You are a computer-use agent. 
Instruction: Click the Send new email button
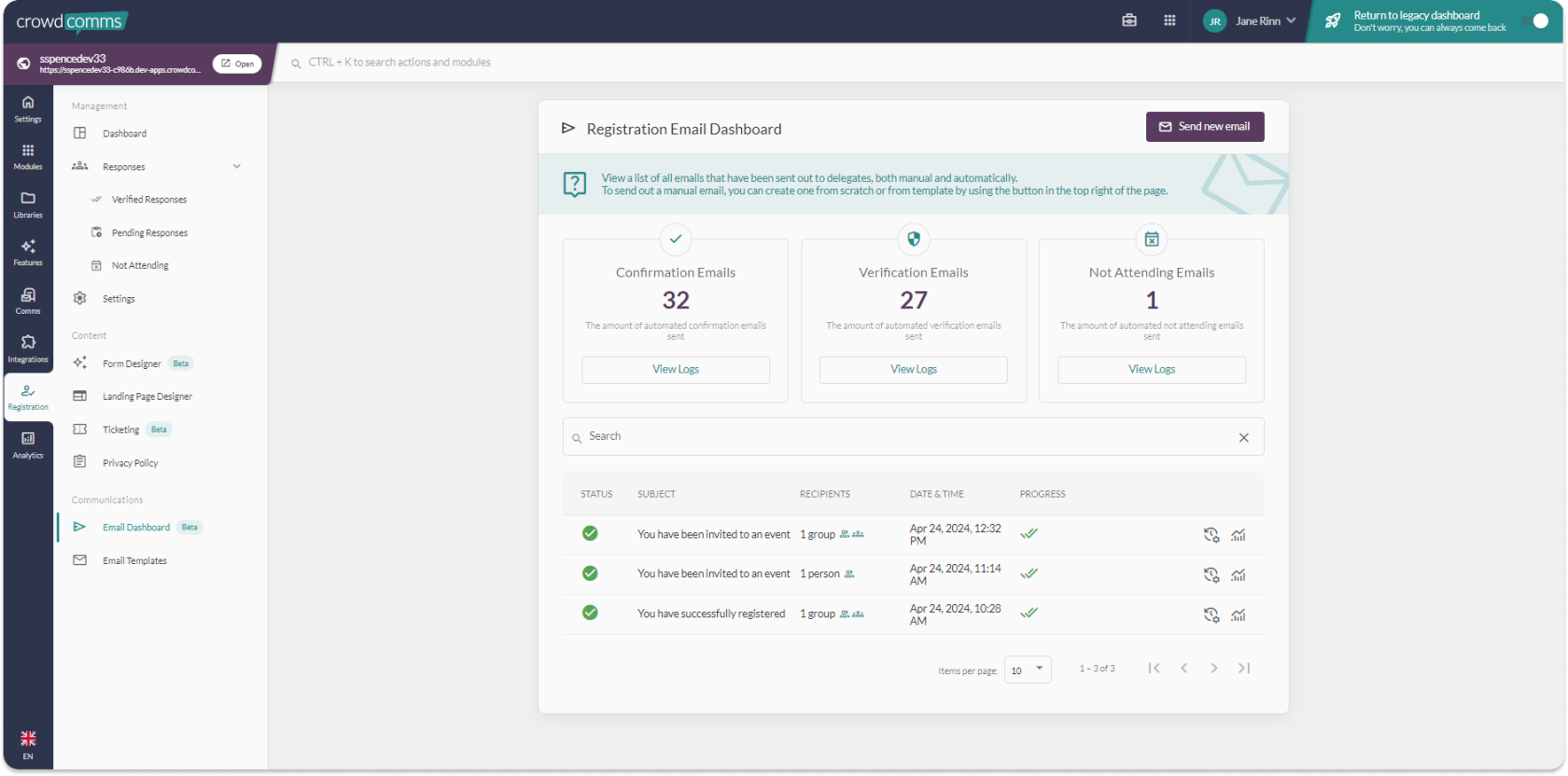click(1205, 127)
